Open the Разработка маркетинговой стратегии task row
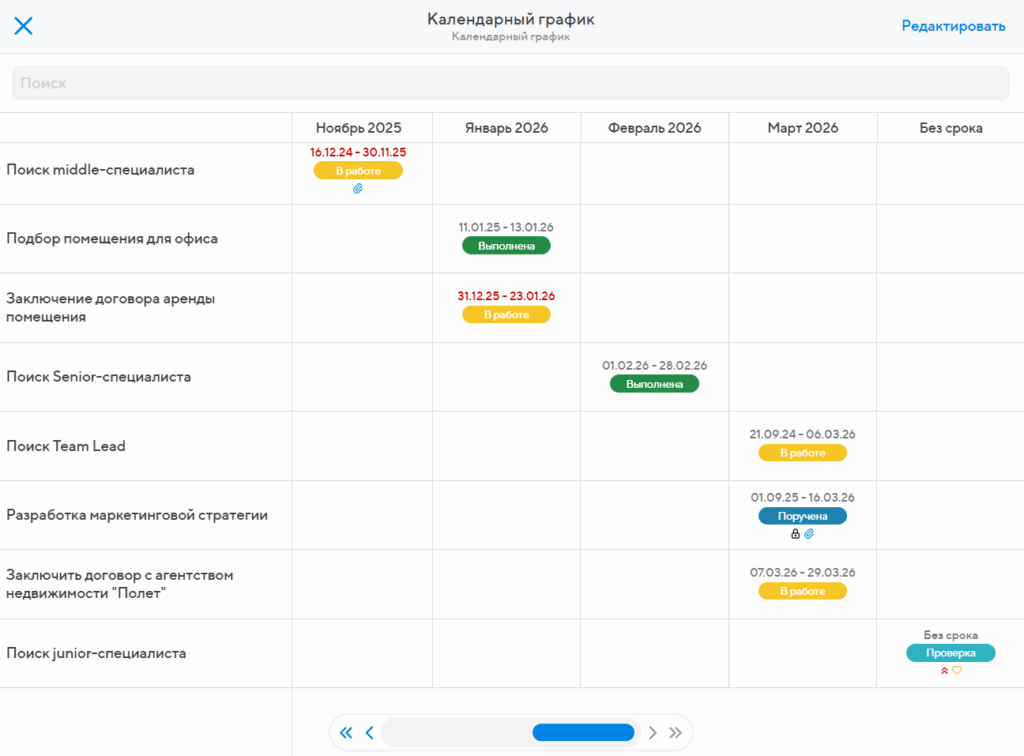This screenshot has width=1024, height=756. pyautogui.click(x=137, y=515)
